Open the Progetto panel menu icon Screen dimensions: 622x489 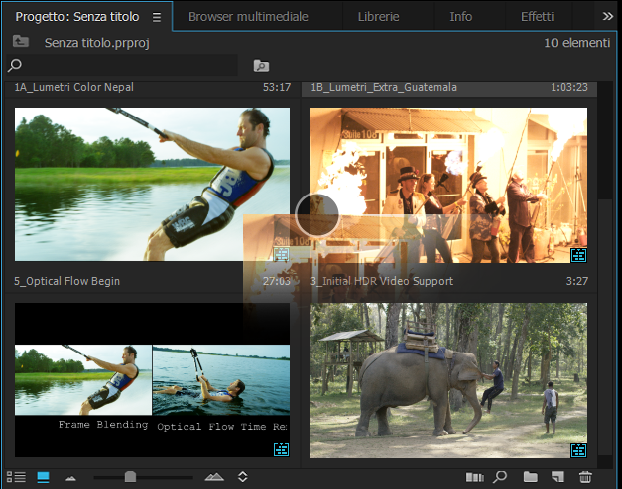pyautogui.click(x=157, y=17)
